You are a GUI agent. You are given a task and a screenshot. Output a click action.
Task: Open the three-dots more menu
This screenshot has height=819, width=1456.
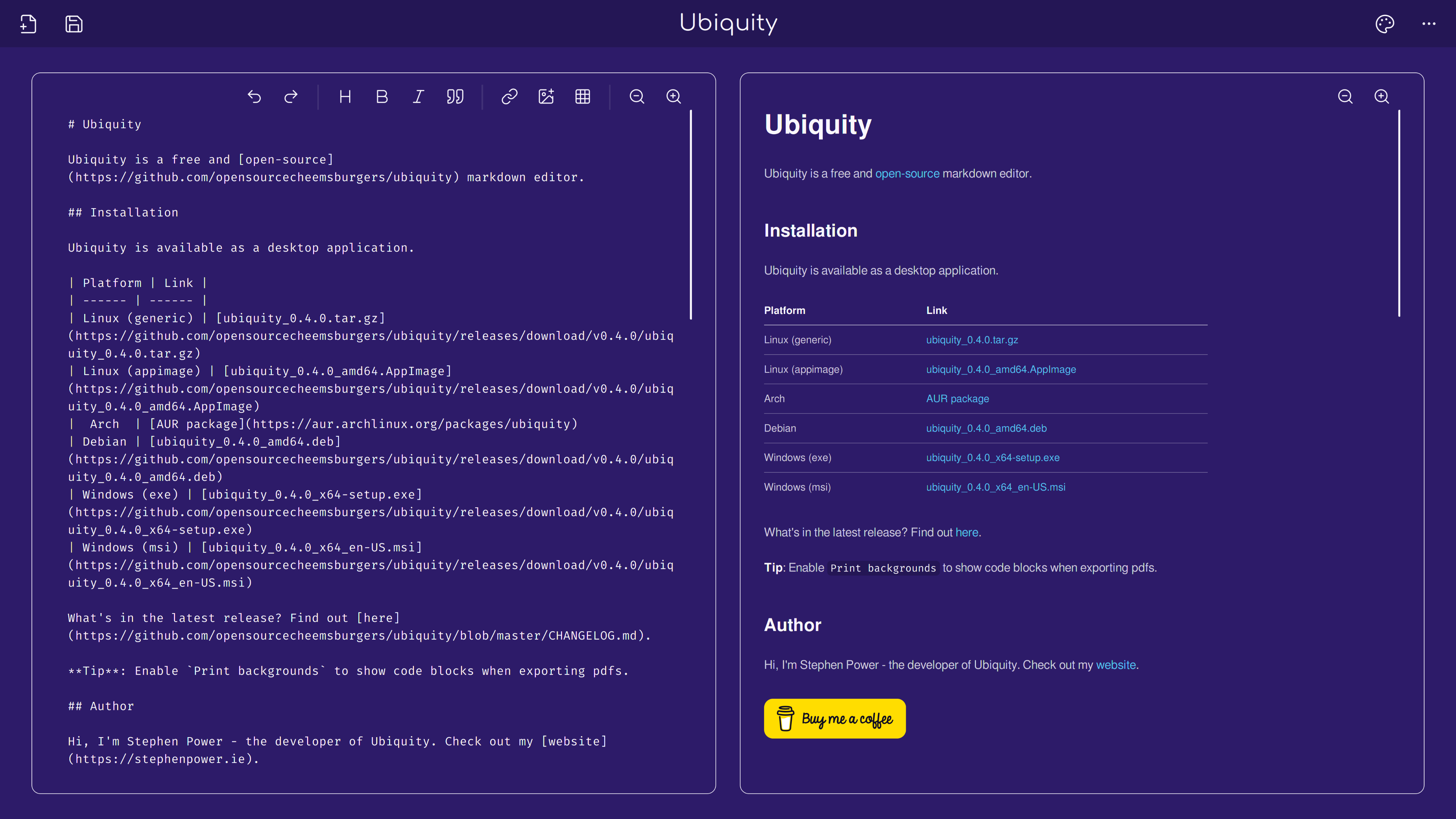click(x=1429, y=24)
